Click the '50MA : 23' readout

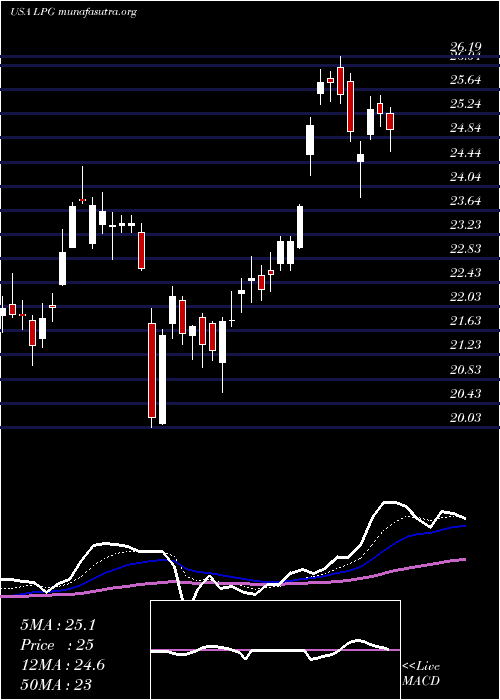point(56,685)
